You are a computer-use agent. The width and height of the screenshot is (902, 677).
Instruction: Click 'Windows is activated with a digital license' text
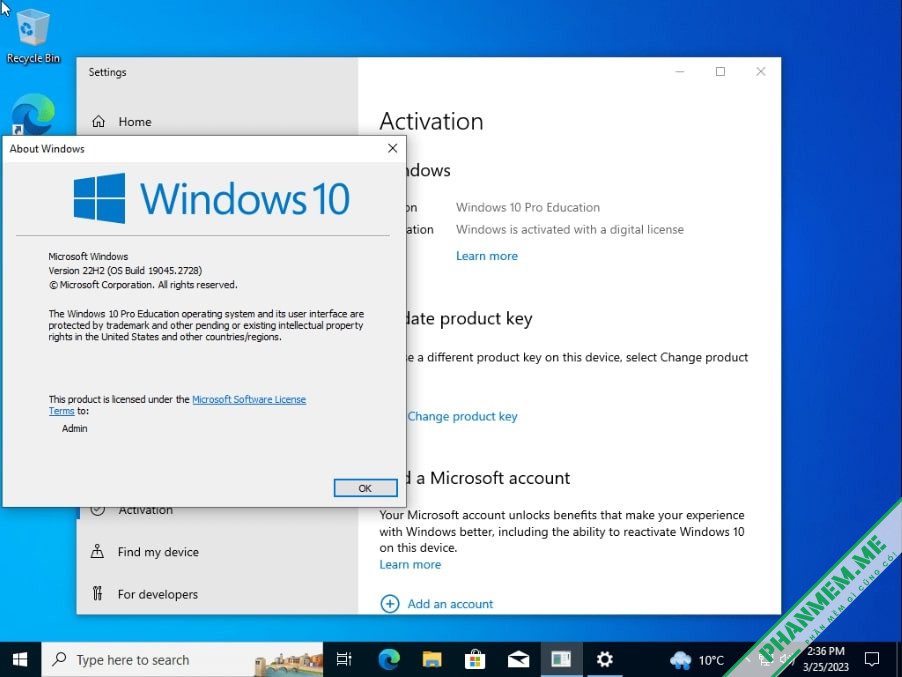(x=570, y=230)
